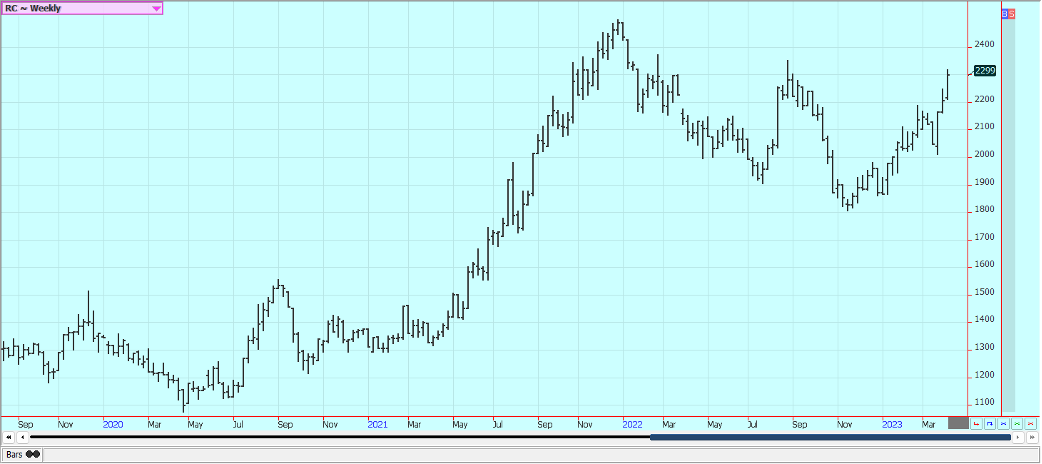Viewport: 1042px width, 464px height.
Task: Click the gray vertical strip below B/S buttons
Action: pyautogui.click(x=1009, y=215)
